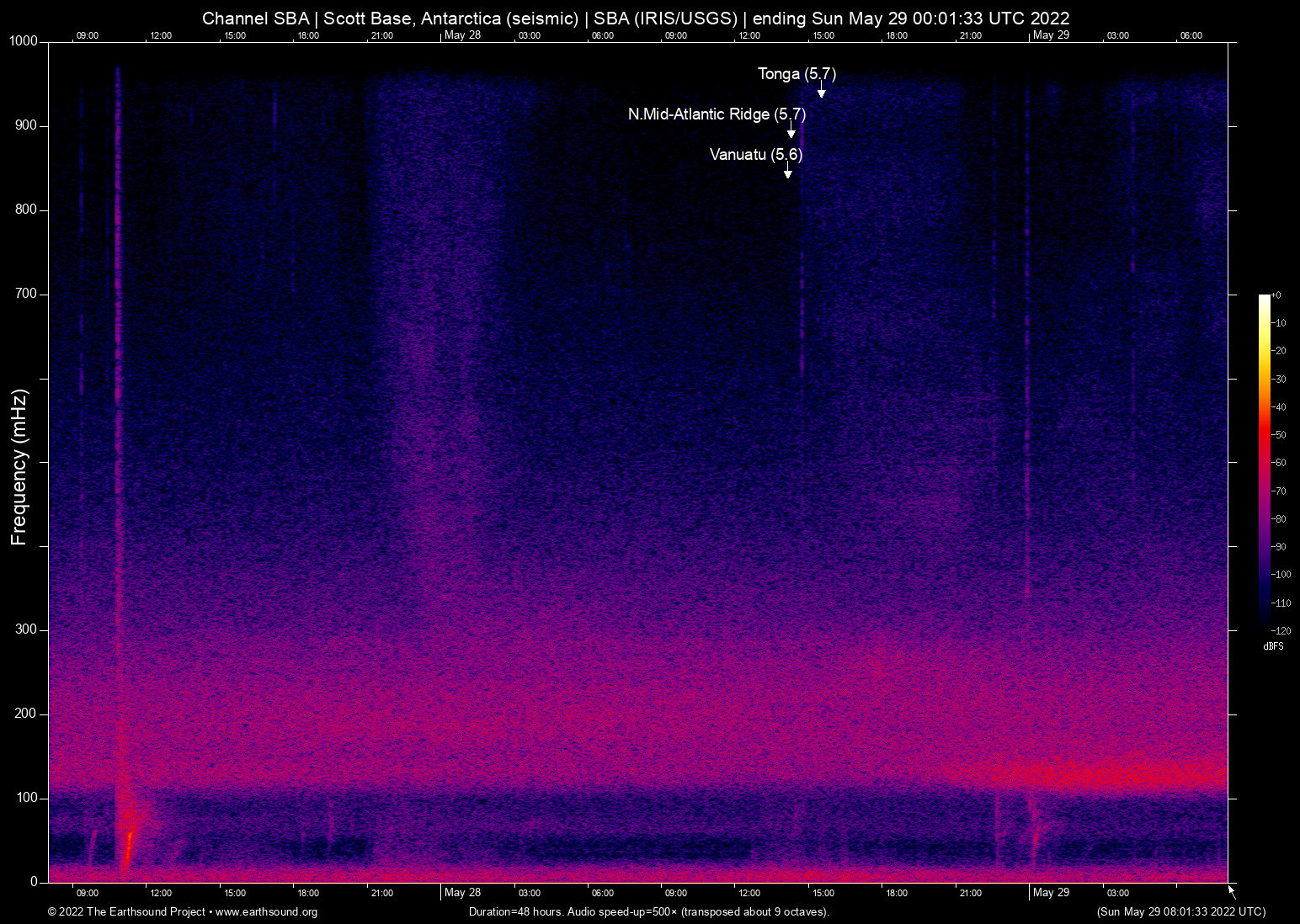The height and width of the screenshot is (924, 1300).
Task: Select the N.Mid-Atlantic Ridge (5.7) annotation
Action: (716, 114)
